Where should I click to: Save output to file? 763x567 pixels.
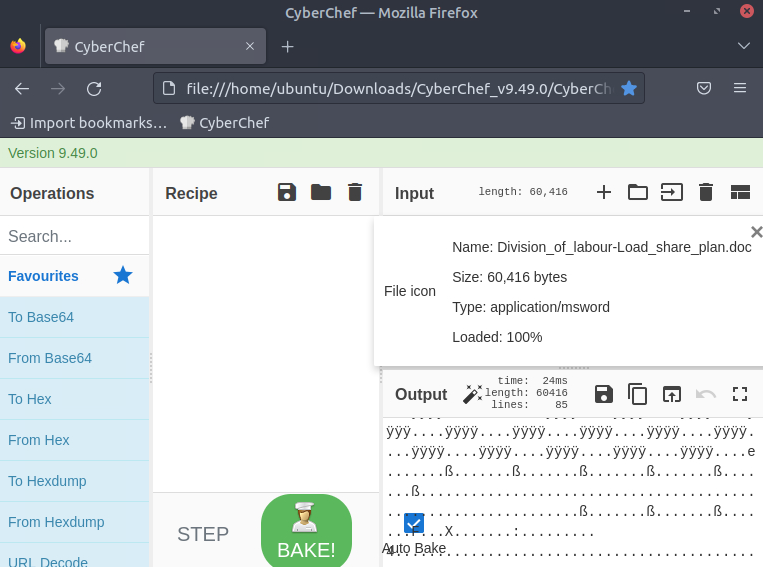click(604, 394)
